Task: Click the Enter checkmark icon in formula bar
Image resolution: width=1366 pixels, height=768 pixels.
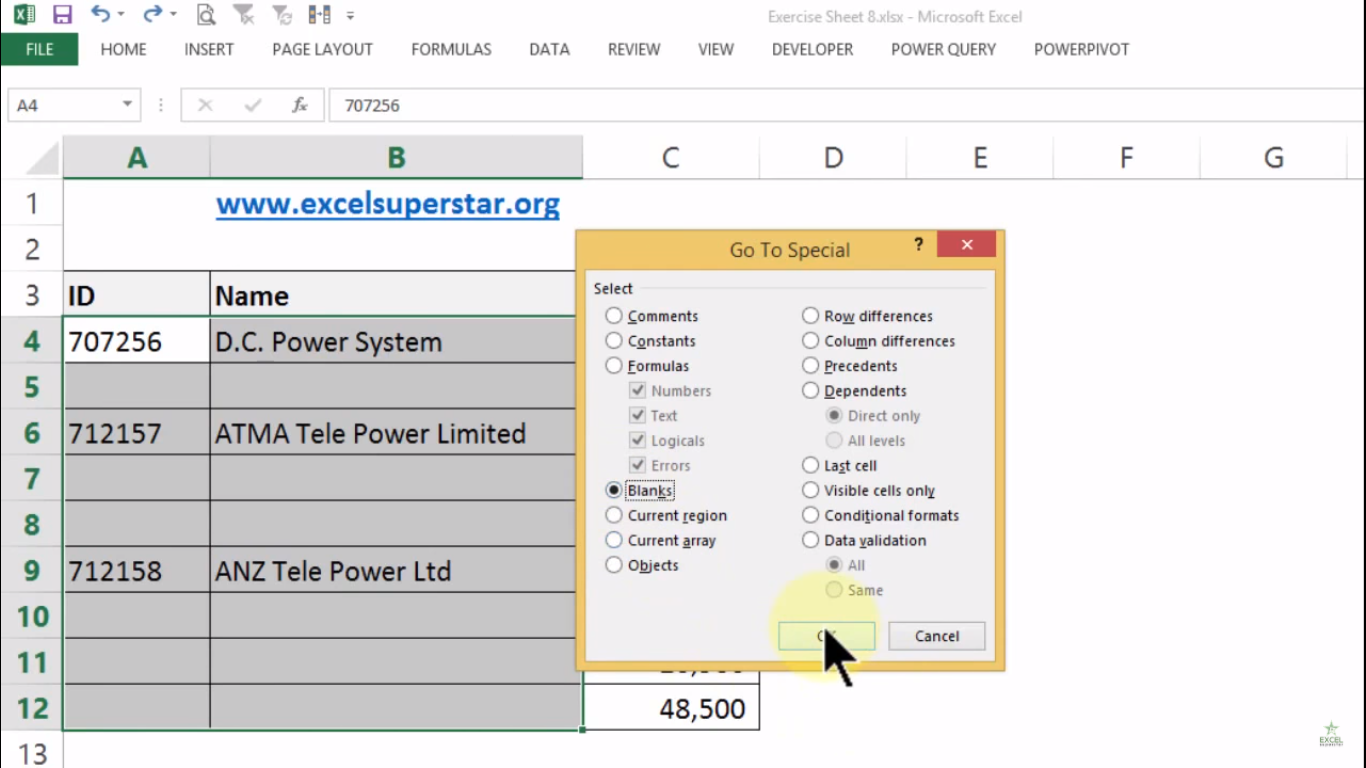Action: (x=252, y=105)
